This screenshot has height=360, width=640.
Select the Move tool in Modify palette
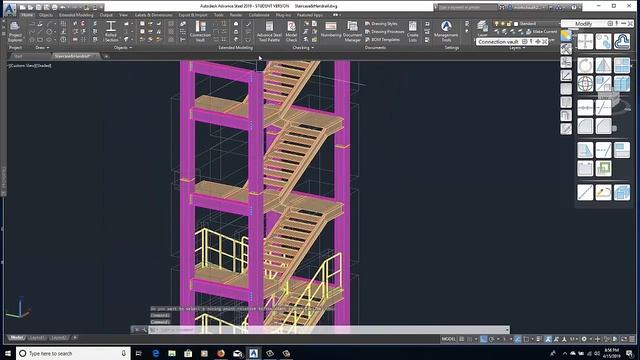585,42
